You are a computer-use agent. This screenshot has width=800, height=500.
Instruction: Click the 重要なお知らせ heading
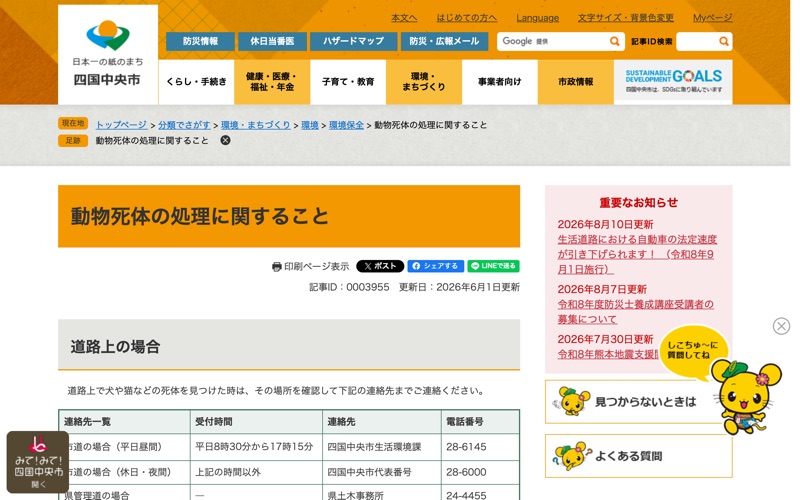tap(638, 203)
